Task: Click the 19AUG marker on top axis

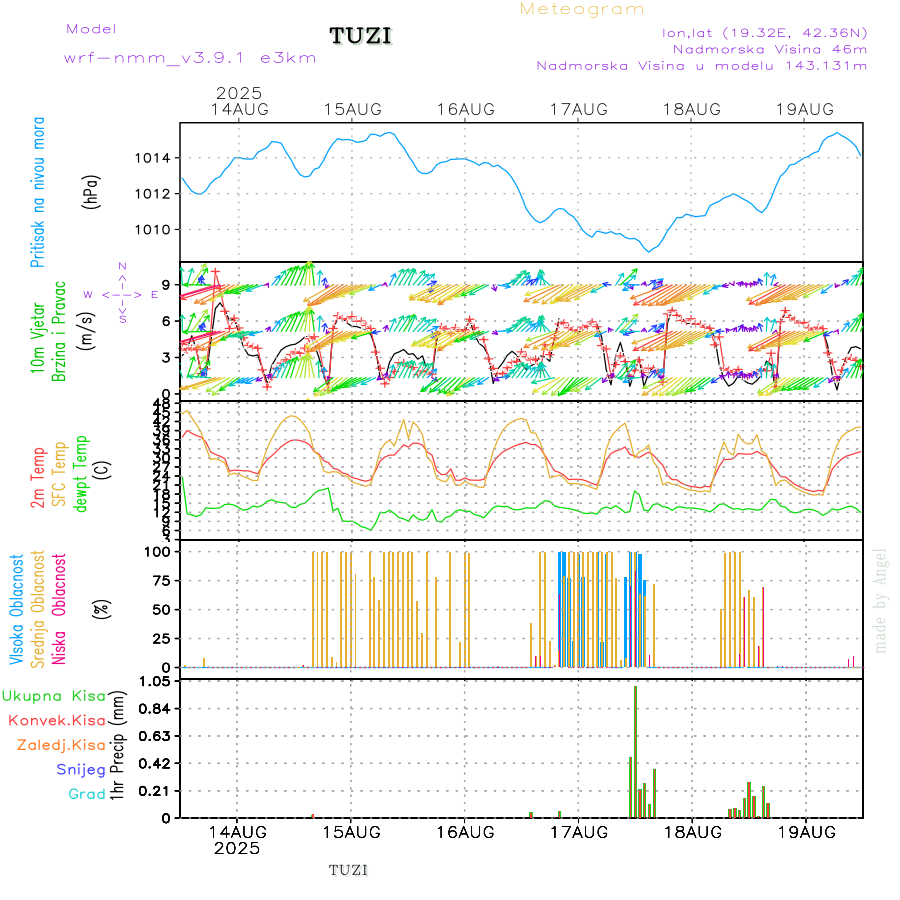Action: pos(805,109)
